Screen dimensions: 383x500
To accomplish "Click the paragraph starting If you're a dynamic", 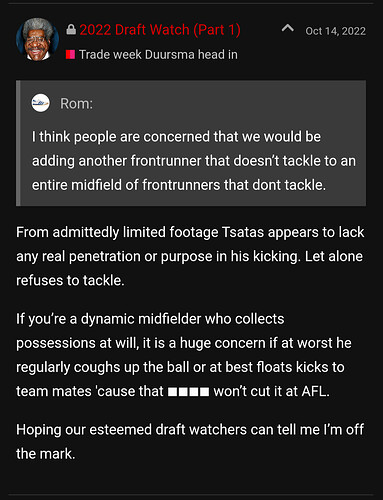I will coord(184,355).
